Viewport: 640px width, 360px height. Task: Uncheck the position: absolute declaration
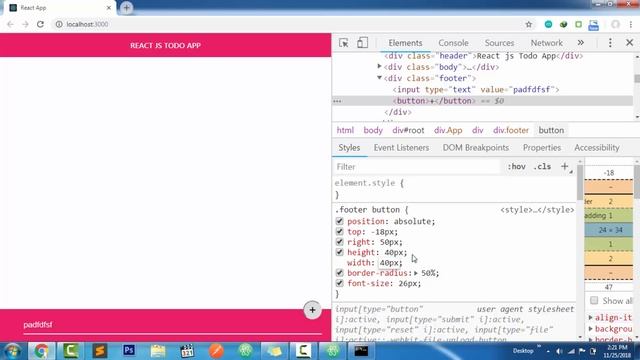pos(339,221)
